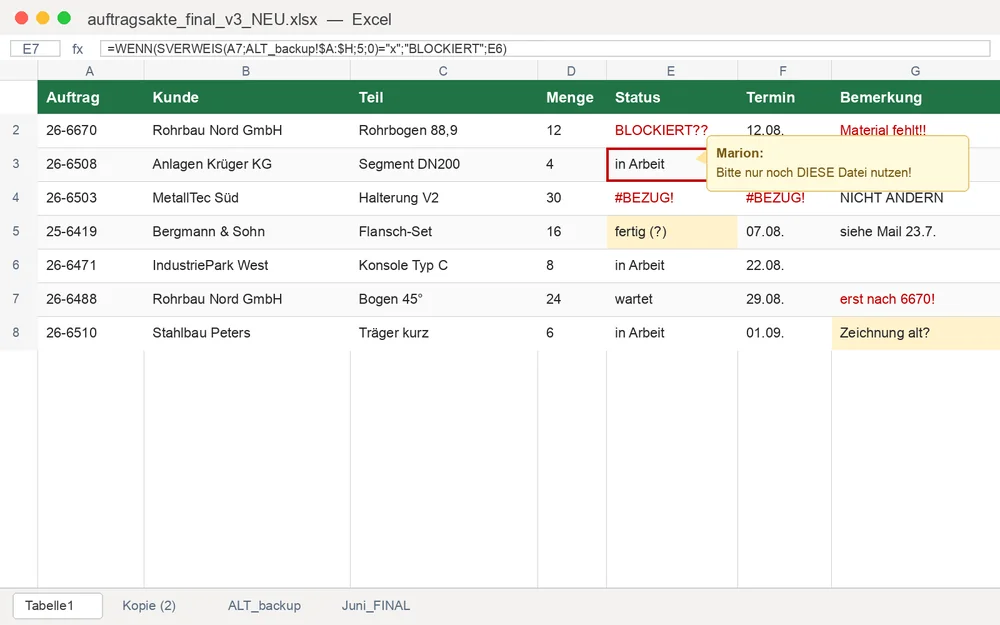1000x625 pixels.
Task: Click the fx function icon
Action: [77, 49]
